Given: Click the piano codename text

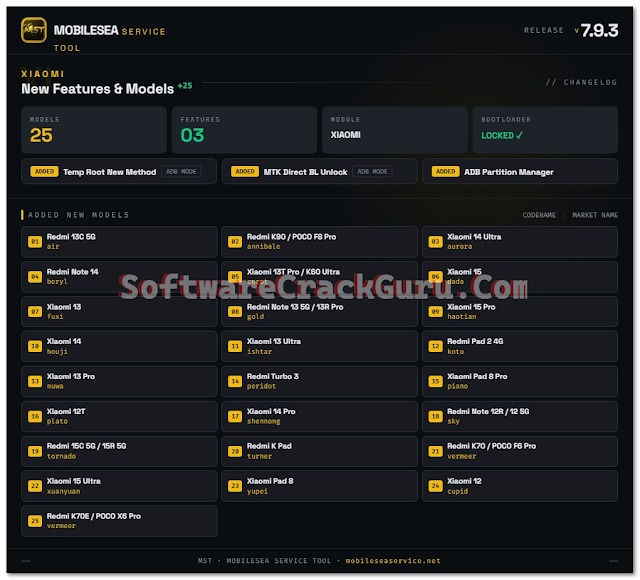Looking at the screenshot, I should coord(458,386).
